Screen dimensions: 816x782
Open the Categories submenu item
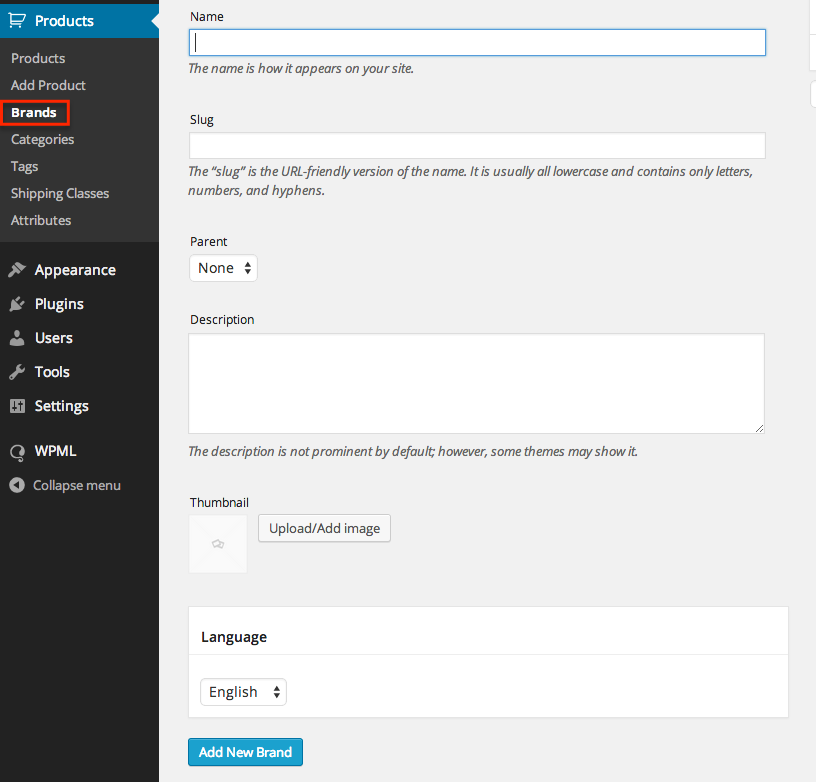[x=43, y=139]
